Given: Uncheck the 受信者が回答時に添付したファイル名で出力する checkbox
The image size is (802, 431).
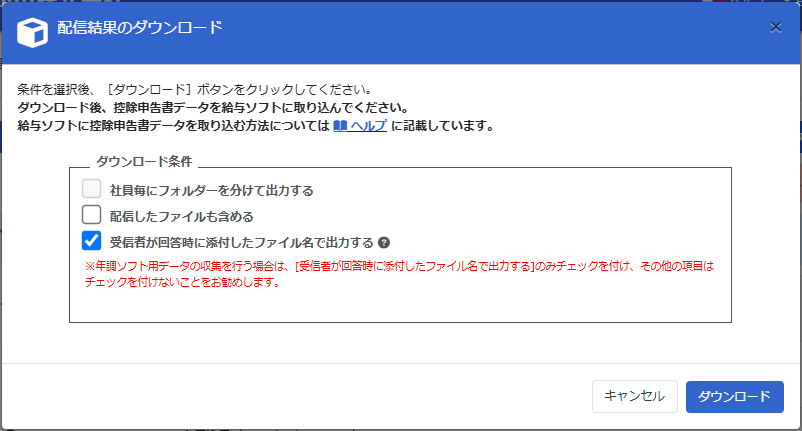Looking at the screenshot, I should (92, 240).
